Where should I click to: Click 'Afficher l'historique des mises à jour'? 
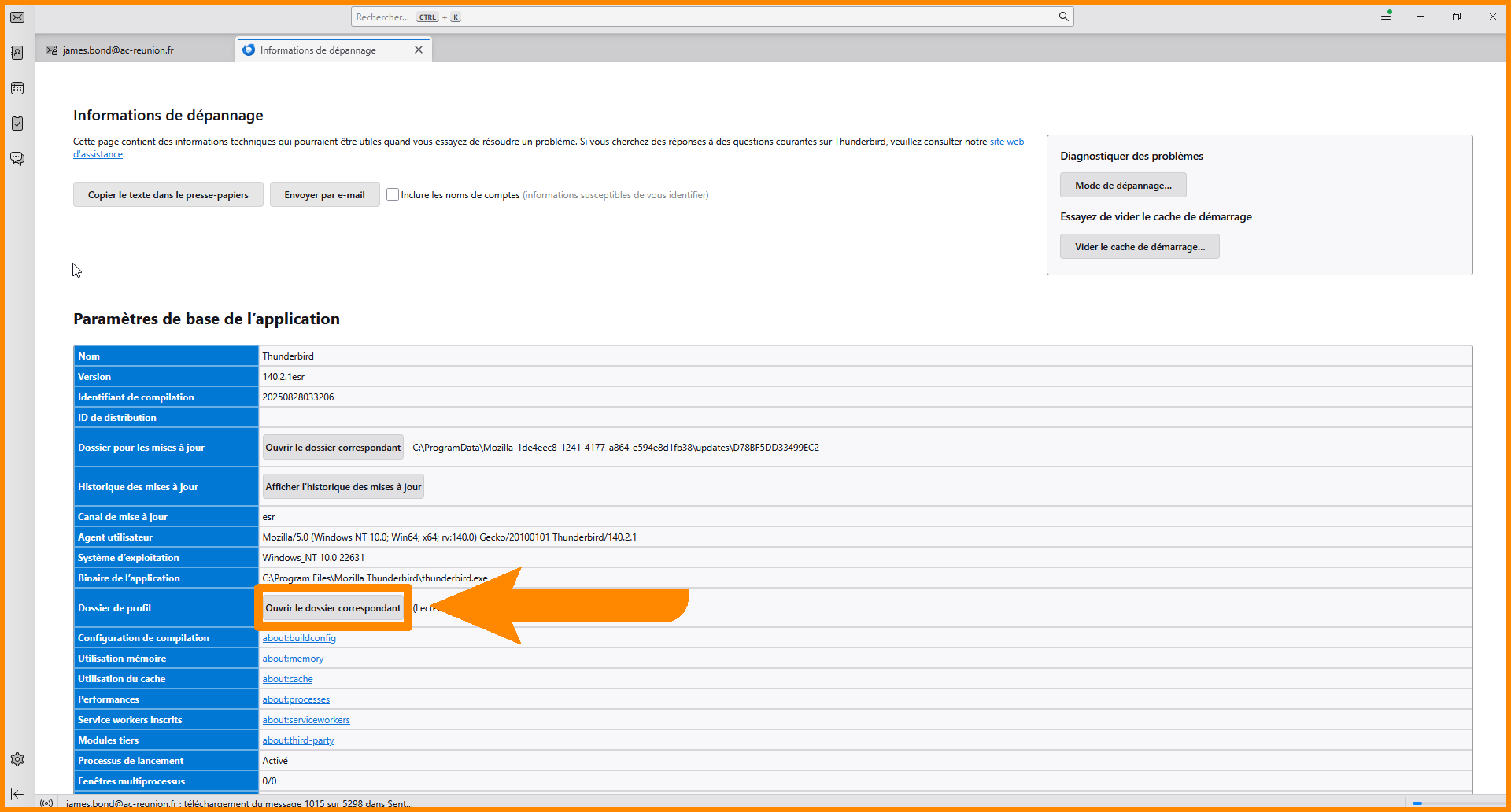(343, 487)
